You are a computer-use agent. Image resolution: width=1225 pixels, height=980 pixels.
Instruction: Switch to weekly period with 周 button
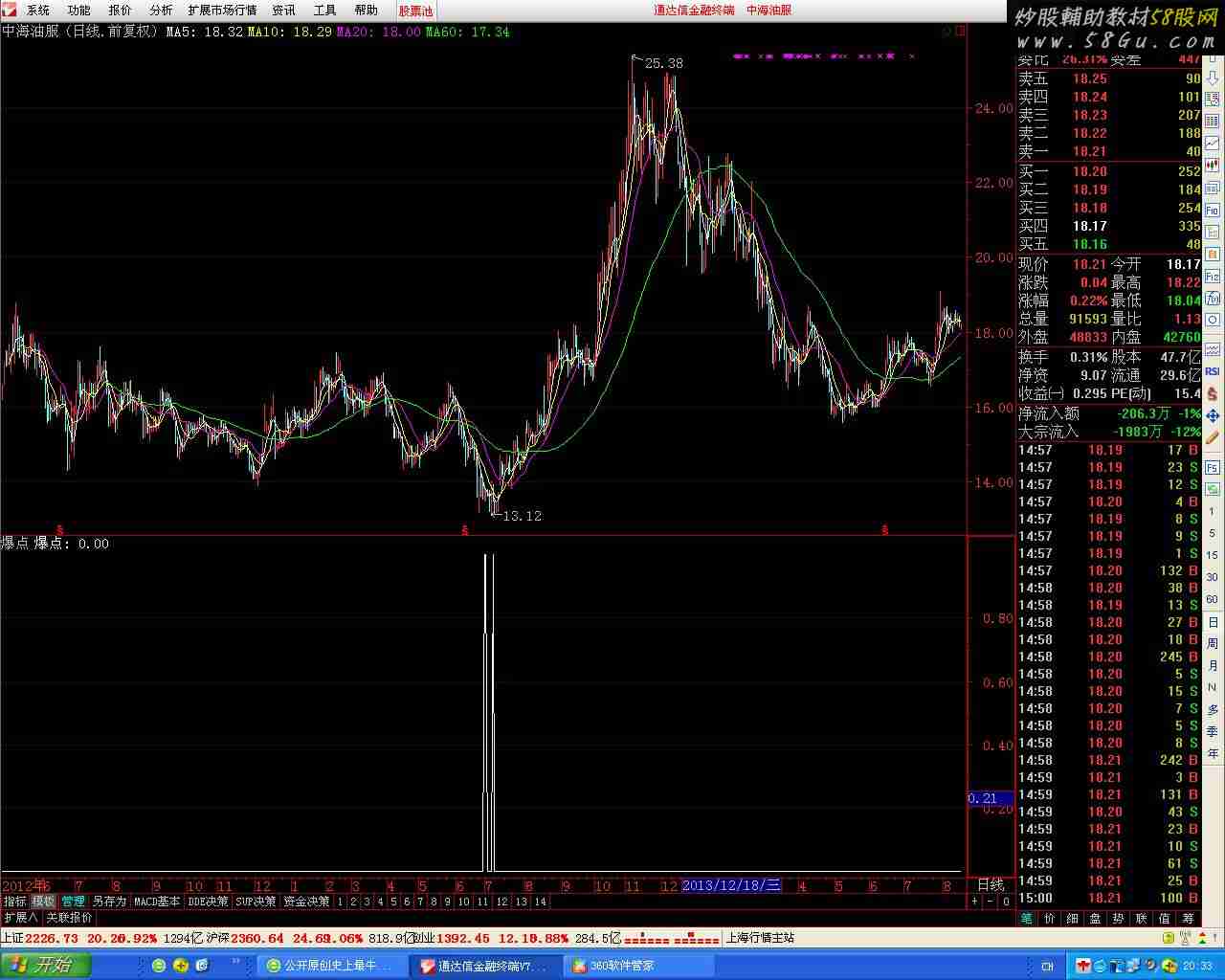[x=1213, y=644]
